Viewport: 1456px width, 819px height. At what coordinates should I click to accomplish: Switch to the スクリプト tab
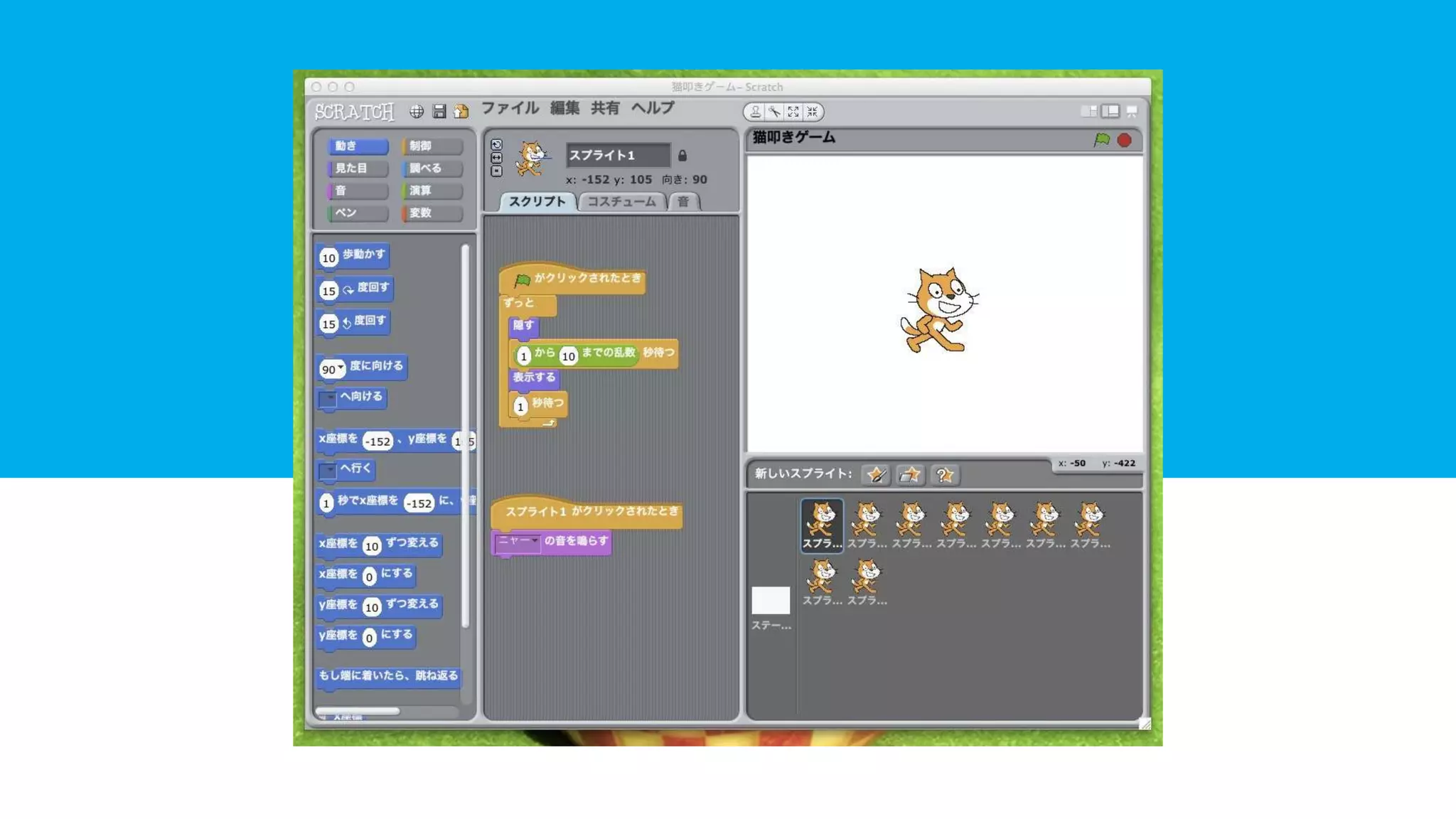pos(537,202)
